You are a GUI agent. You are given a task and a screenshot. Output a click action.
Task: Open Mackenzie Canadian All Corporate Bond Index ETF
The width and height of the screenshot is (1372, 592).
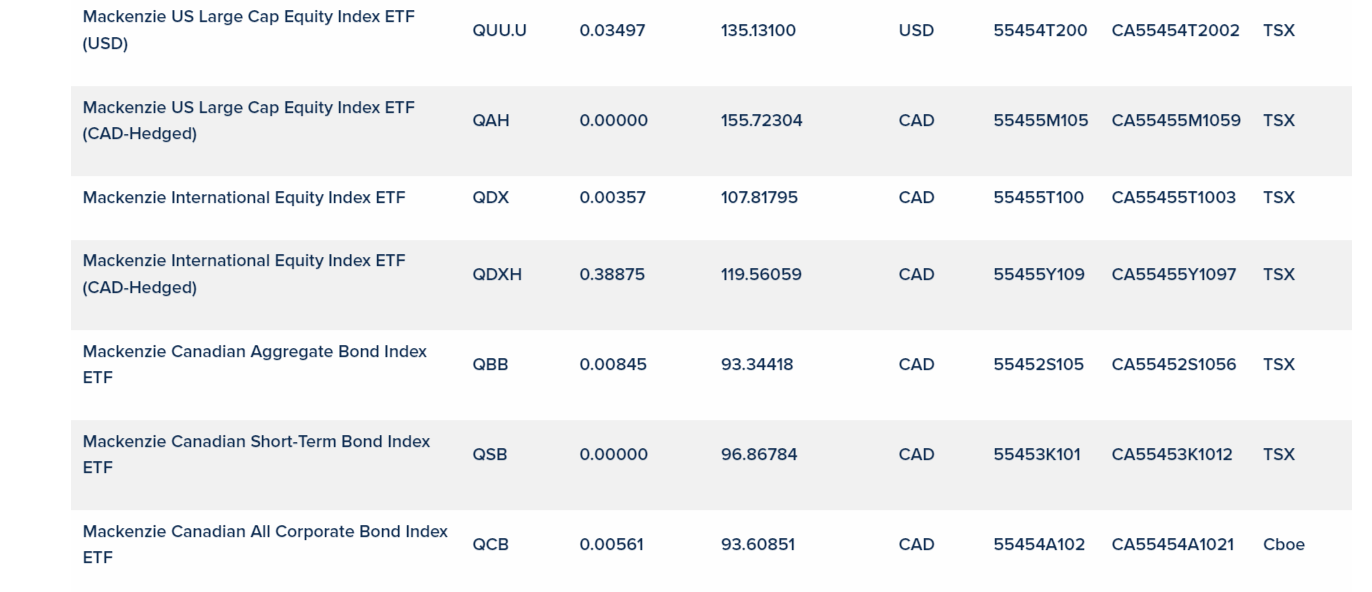coord(265,532)
